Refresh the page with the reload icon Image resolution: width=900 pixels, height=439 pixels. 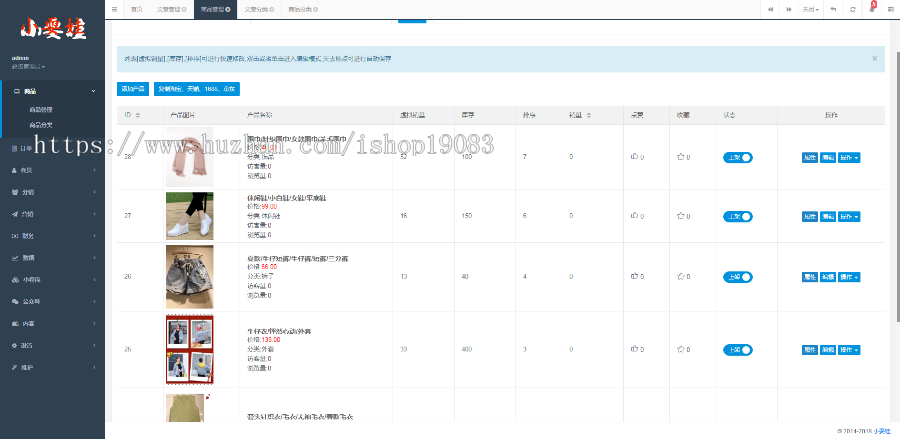pyautogui.click(x=853, y=9)
